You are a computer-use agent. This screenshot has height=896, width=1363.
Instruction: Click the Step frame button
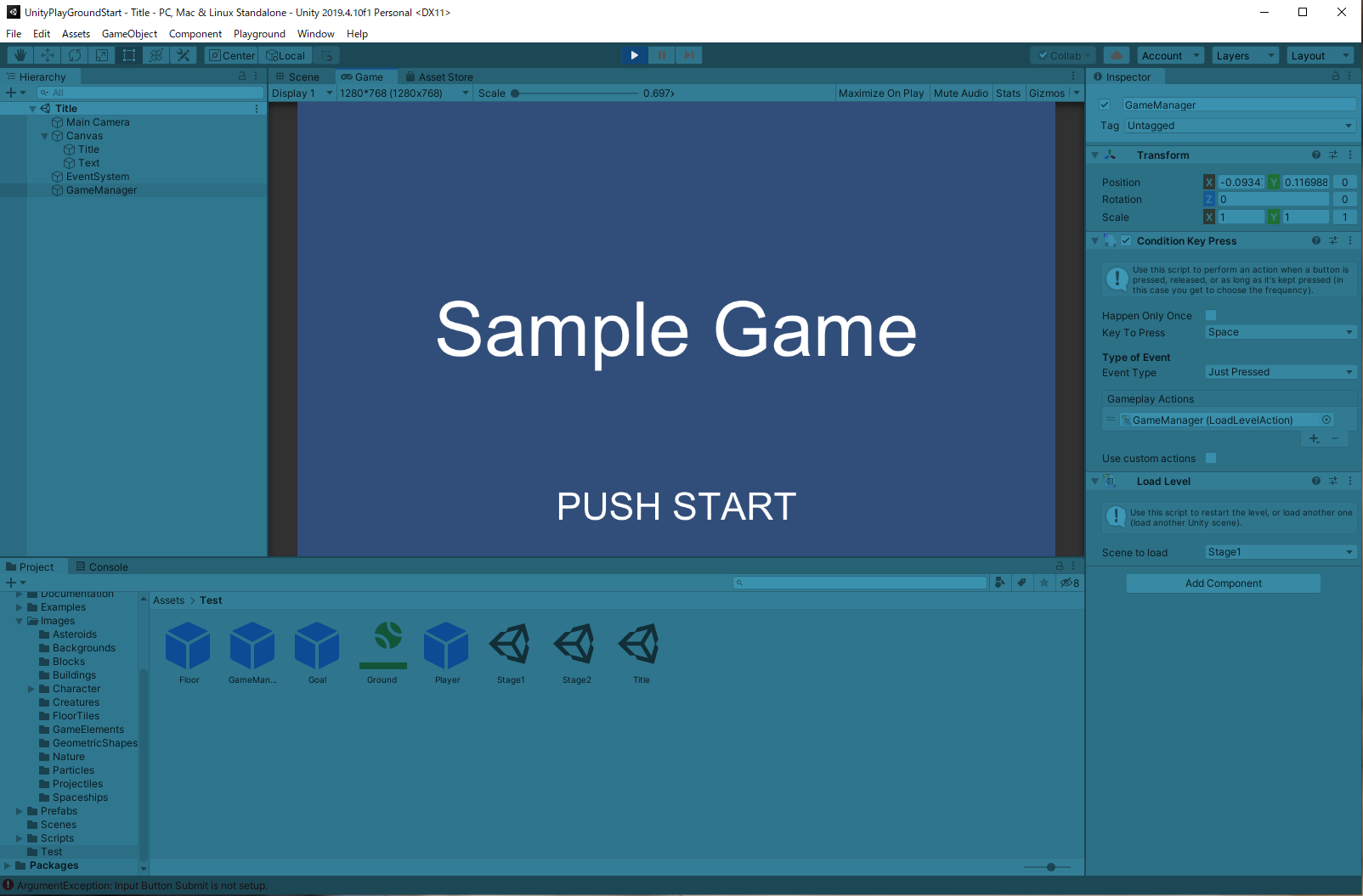click(688, 55)
